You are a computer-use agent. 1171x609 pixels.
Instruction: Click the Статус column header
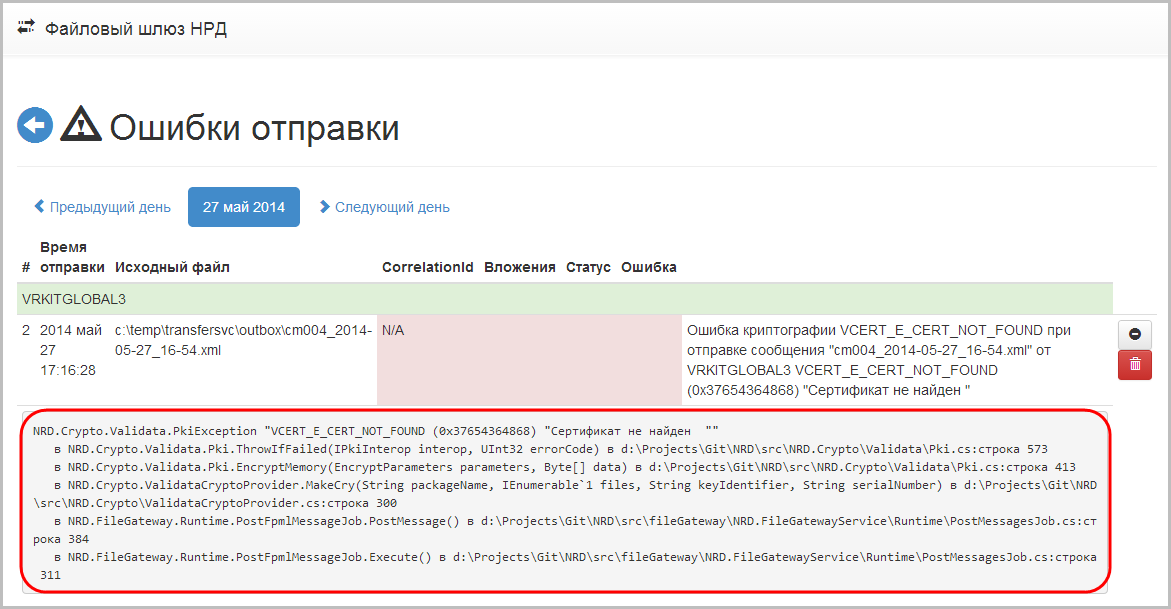[588, 268]
